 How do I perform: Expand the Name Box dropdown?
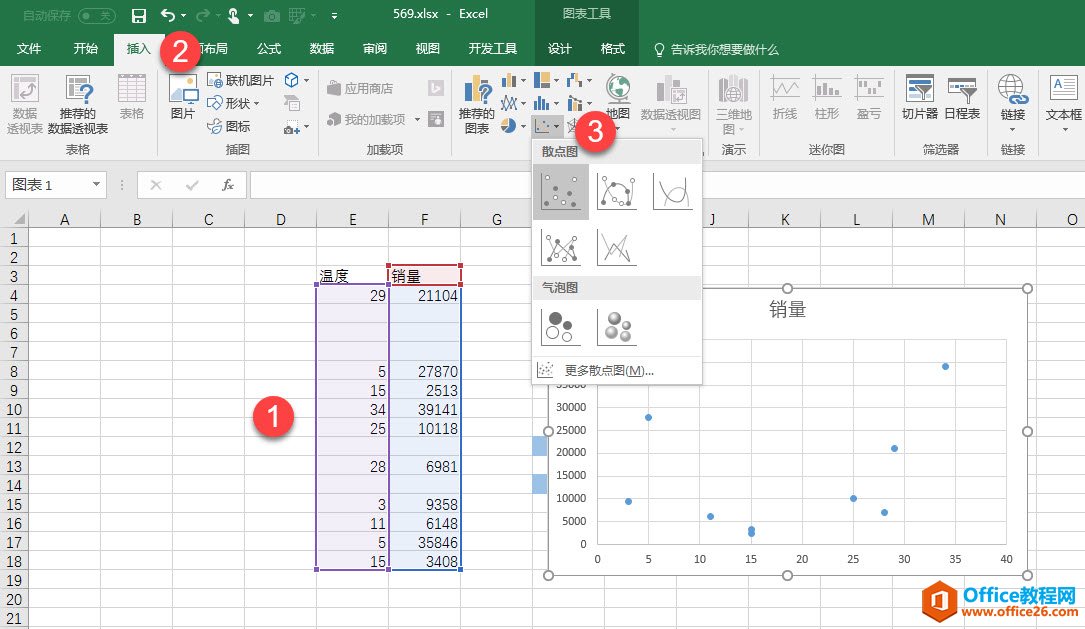97,185
